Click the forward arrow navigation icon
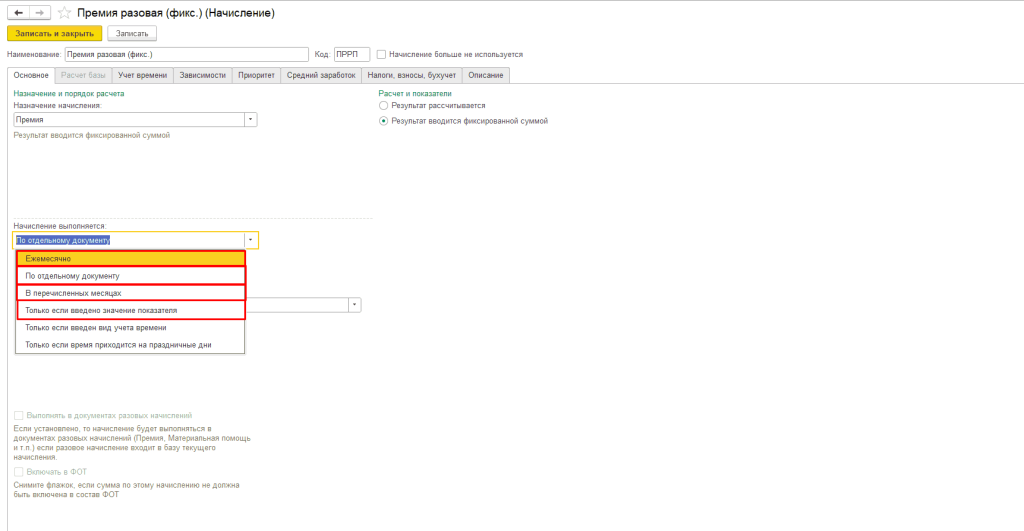 pos(38,12)
